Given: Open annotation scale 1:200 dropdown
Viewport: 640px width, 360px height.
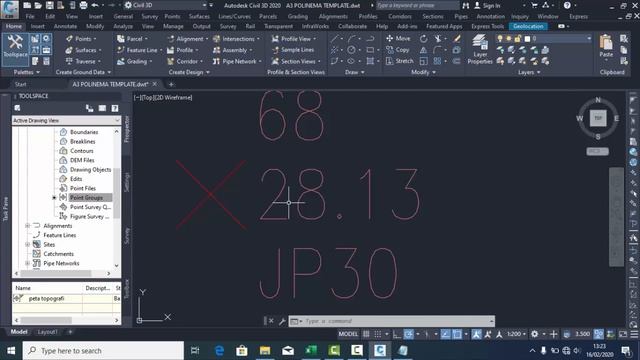Looking at the screenshot, I should click(x=516, y=334).
